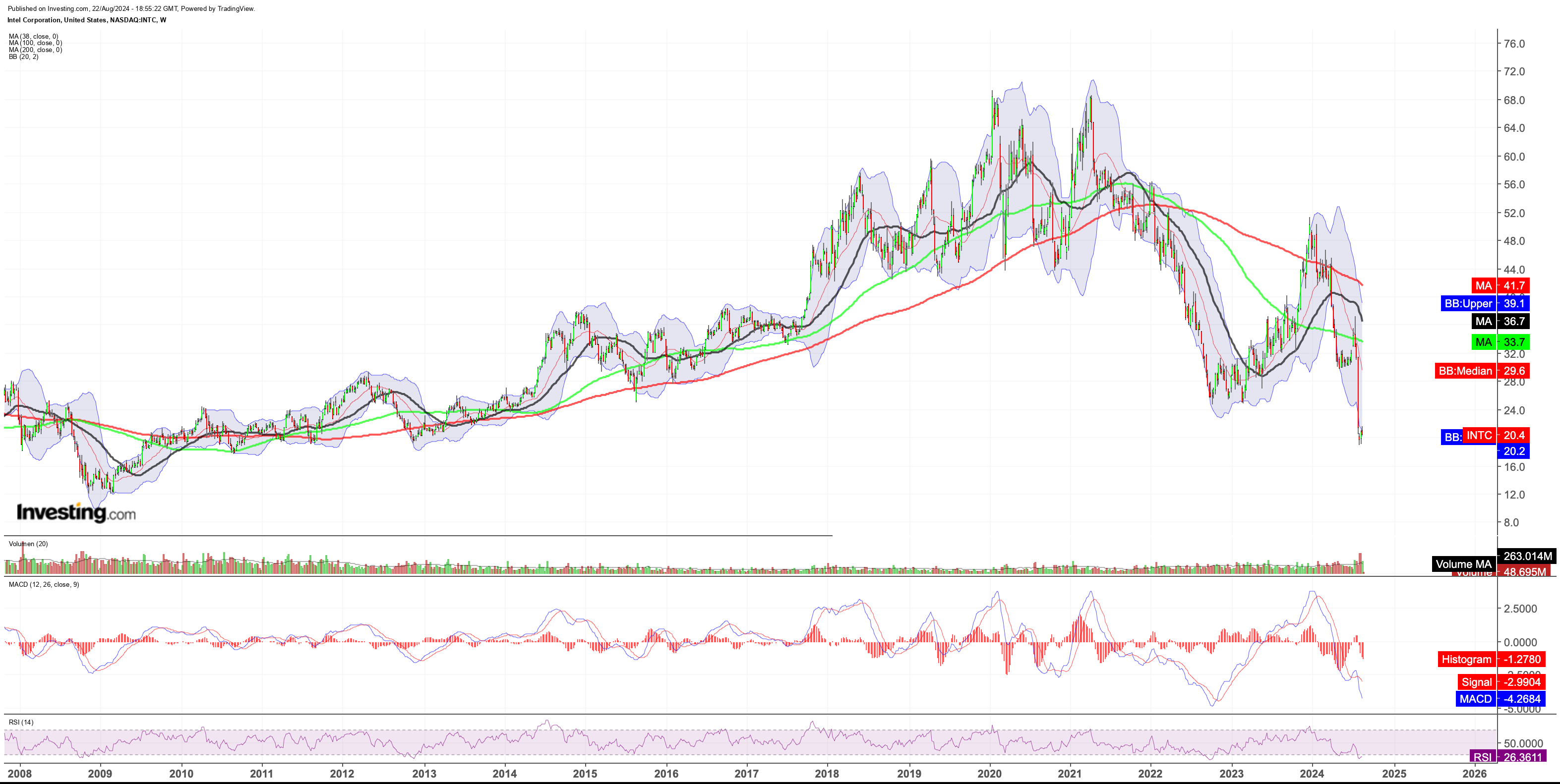The height and width of the screenshot is (784, 1560).
Task: Click the 'MA (200, close, 0)' indicator legend
Action: coord(35,50)
